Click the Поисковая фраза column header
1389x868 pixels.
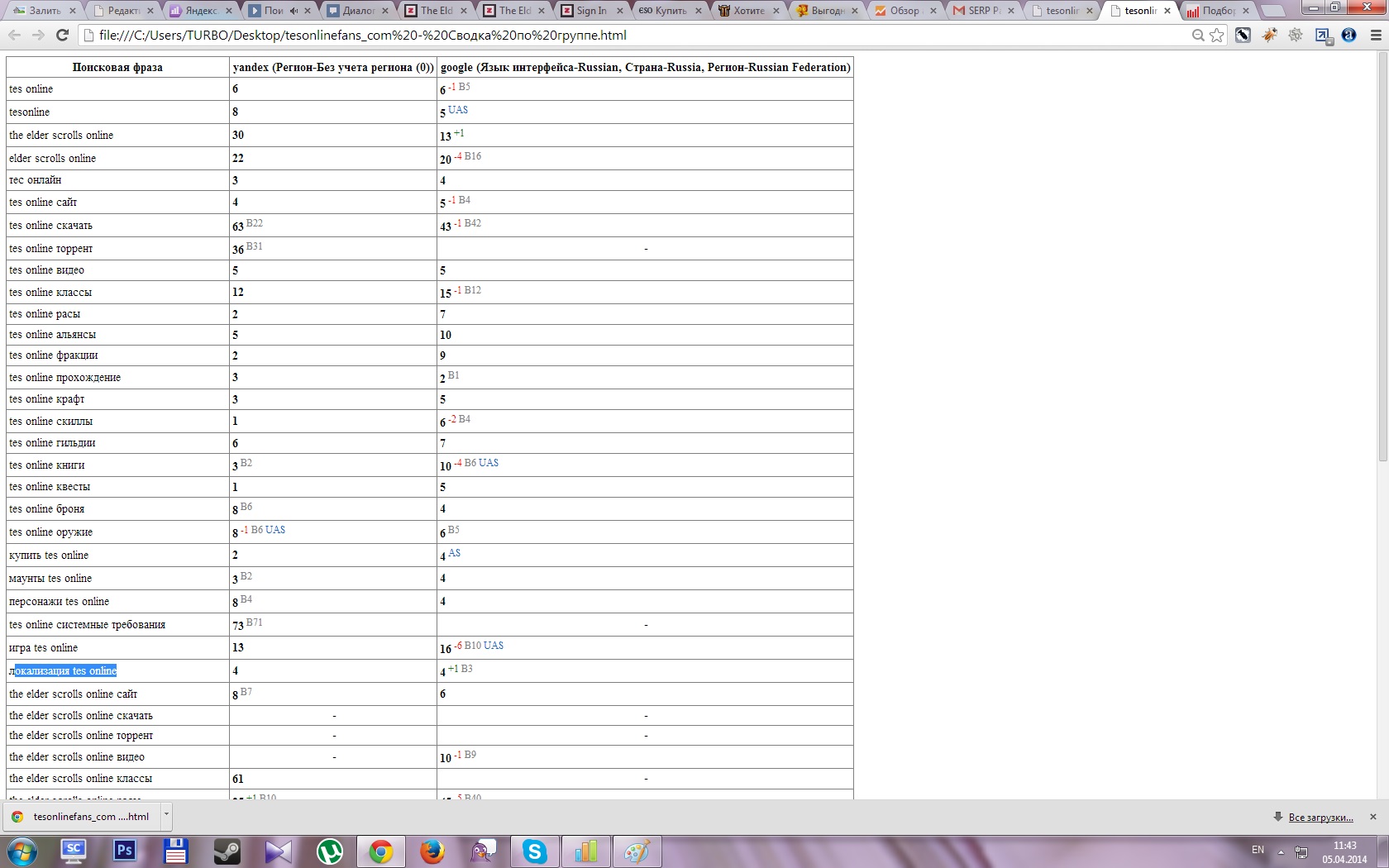click(117, 68)
